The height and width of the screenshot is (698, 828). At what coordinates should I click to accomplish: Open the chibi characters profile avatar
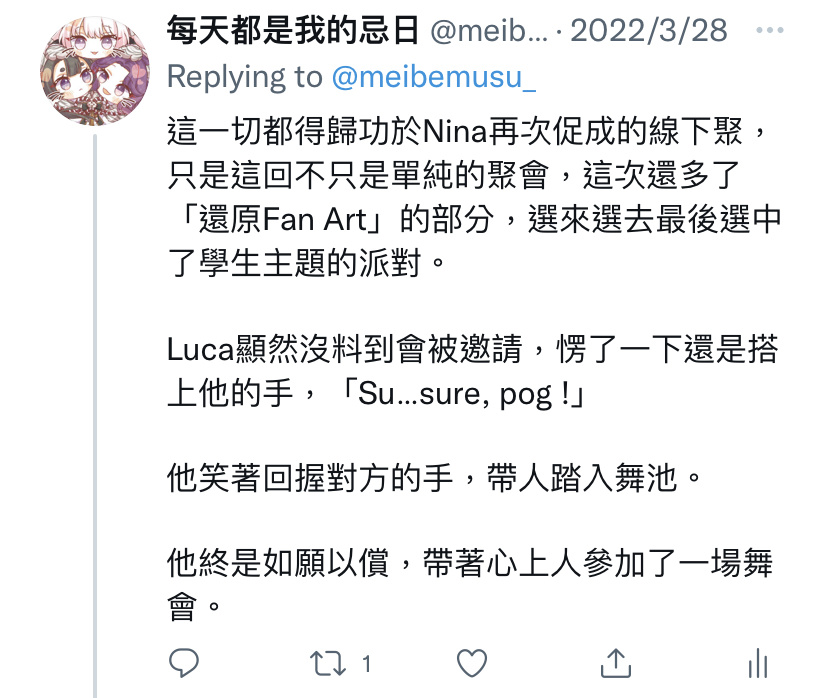point(95,71)
